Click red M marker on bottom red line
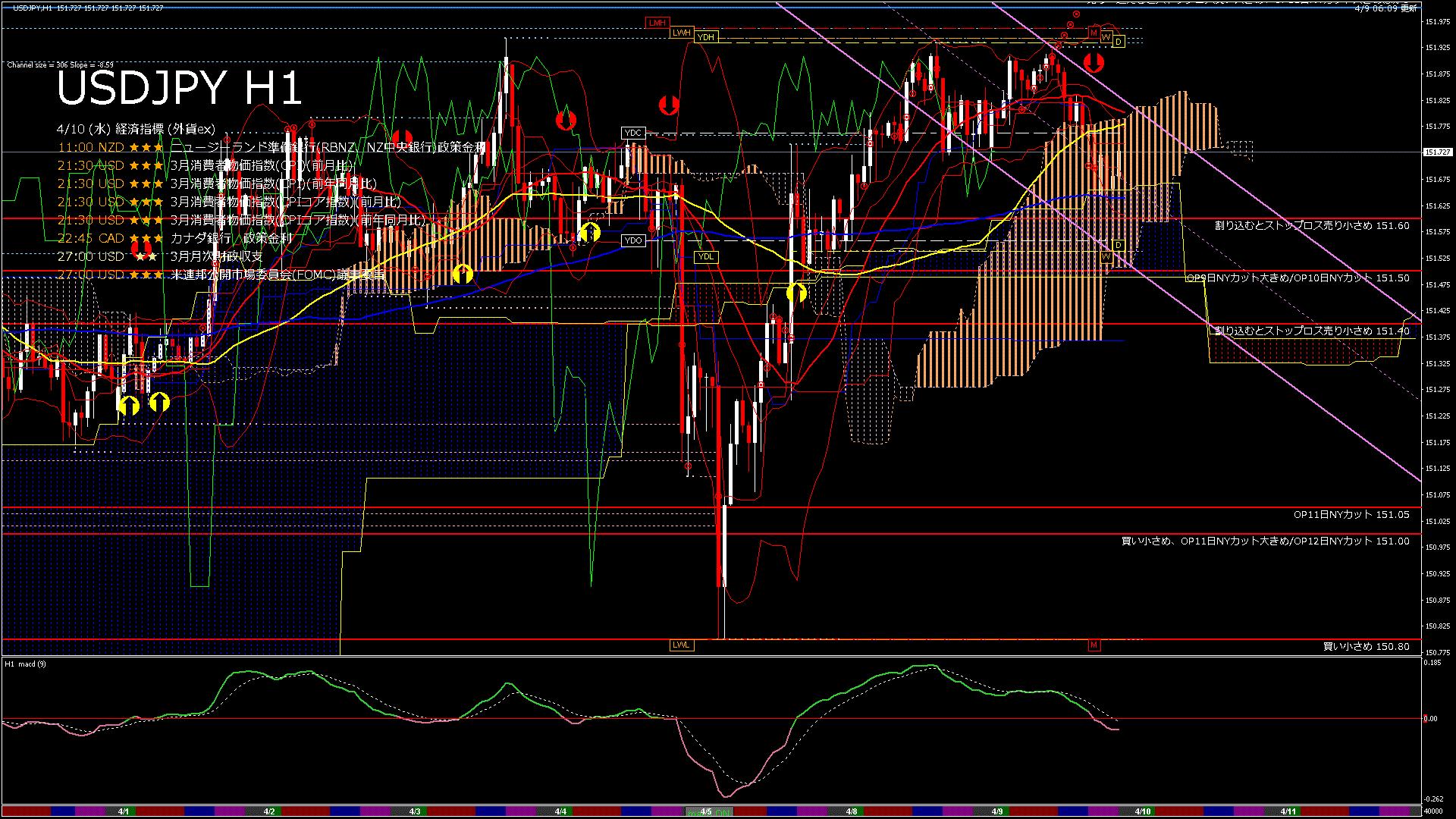1456x819 pixels. [x=1094, y=645]
